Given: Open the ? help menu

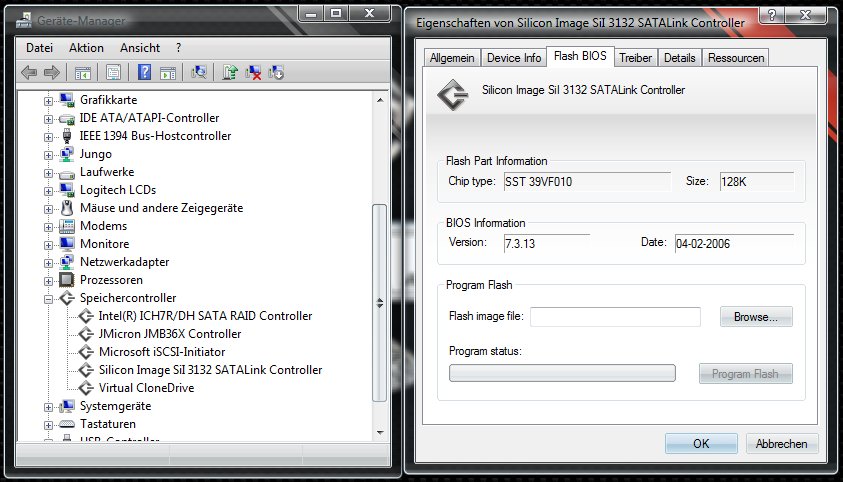Looking at the screenshot, I should point(178,48).
